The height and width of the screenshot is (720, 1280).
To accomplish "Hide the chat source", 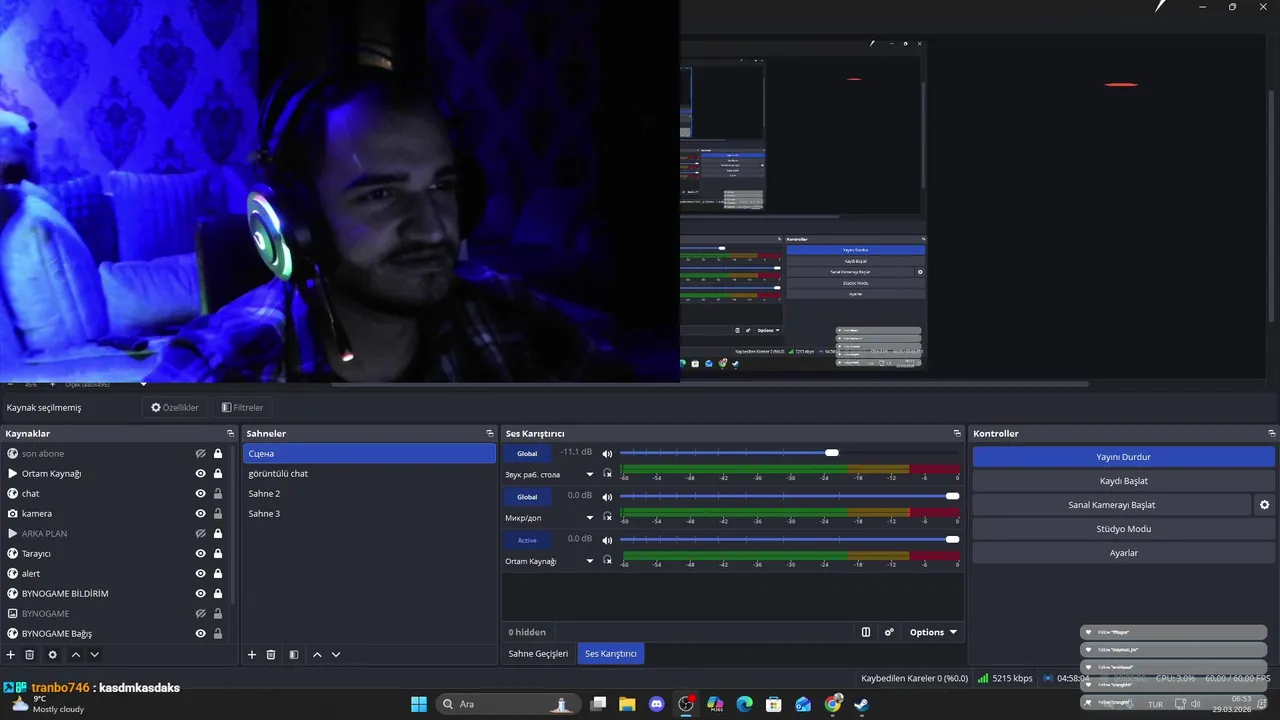I will [200, 494].
